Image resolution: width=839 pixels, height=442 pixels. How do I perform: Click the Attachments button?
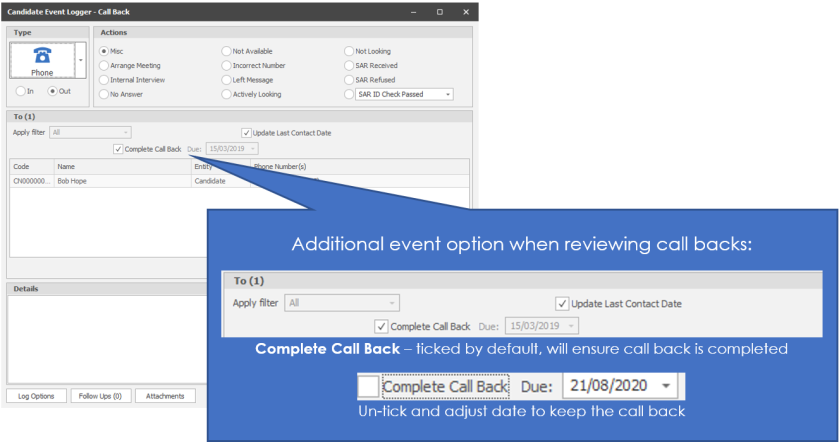tap(165, 396)
